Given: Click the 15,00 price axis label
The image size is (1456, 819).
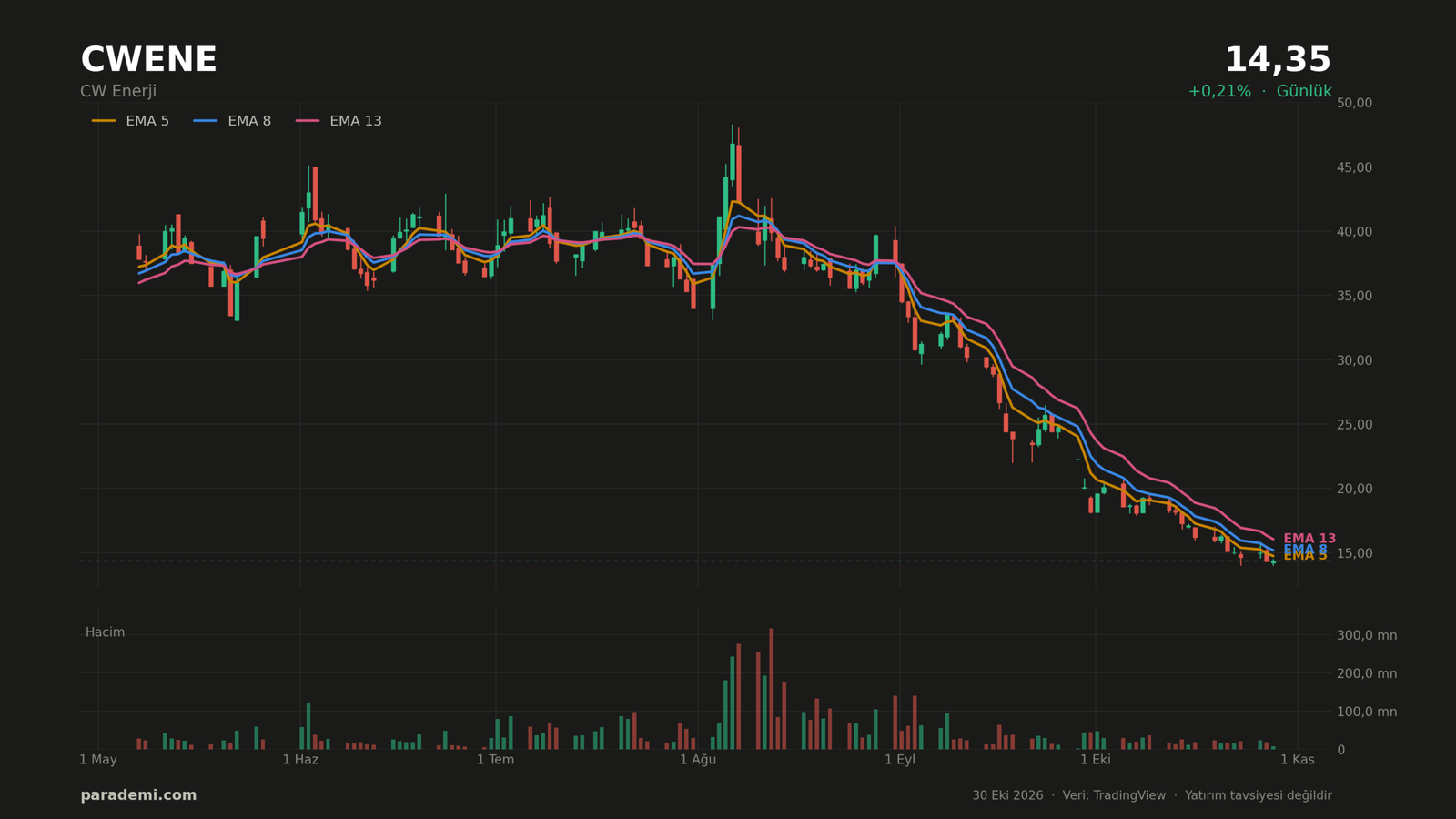Looking at the screenshot, I should 1354,553.
